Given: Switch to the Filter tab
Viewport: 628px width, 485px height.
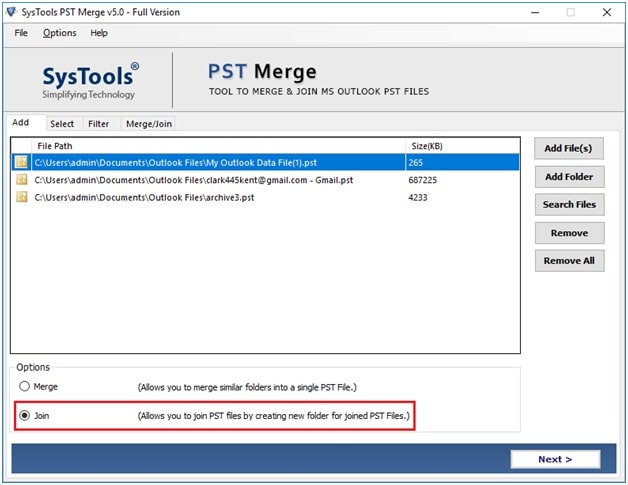Looking at the screenshot, I should [x=99, y=124].
